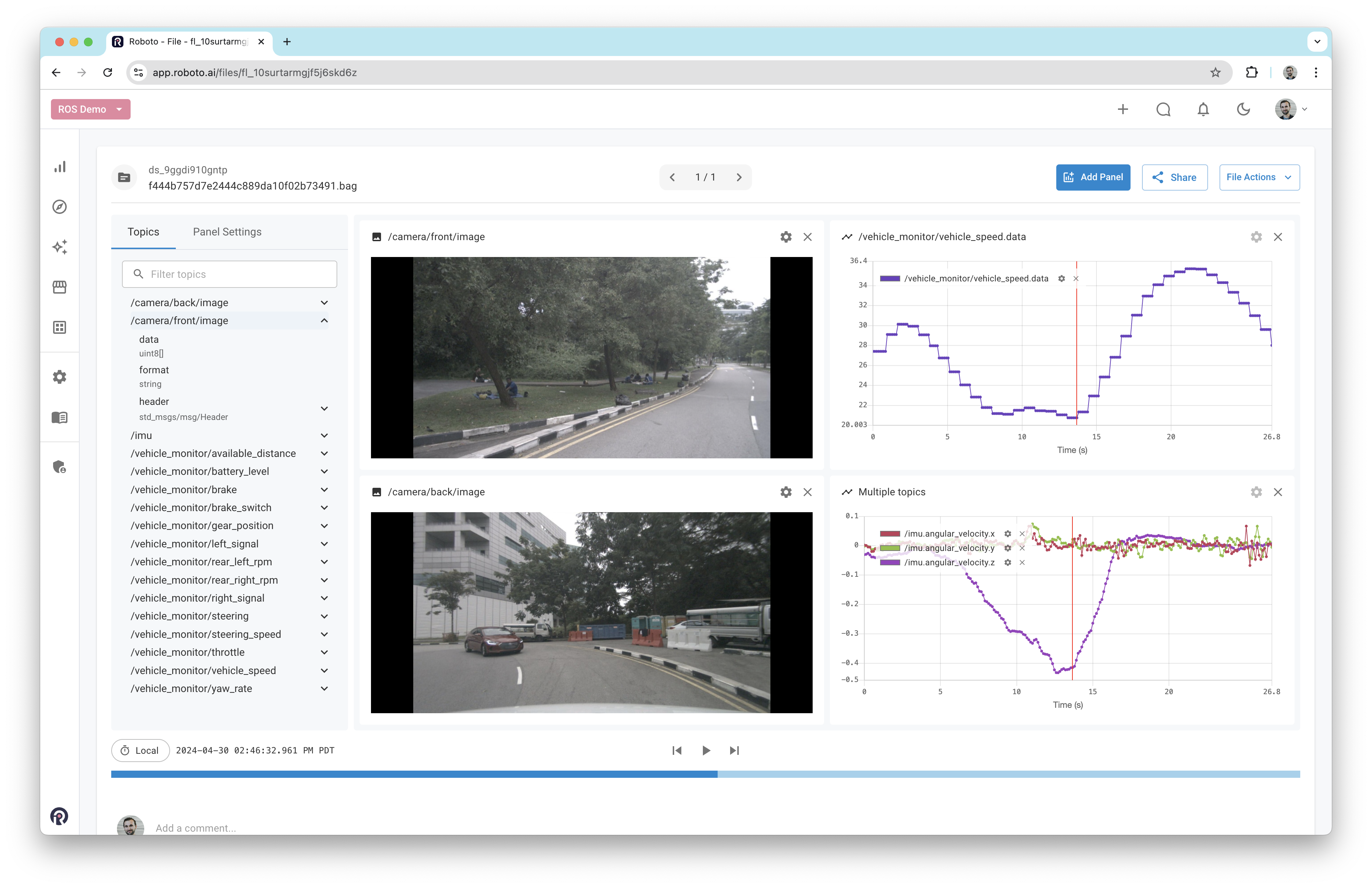Click gear next to imu.angular_velocity.x legend
Screen dimensions: 1372x888
(1008, 534)
